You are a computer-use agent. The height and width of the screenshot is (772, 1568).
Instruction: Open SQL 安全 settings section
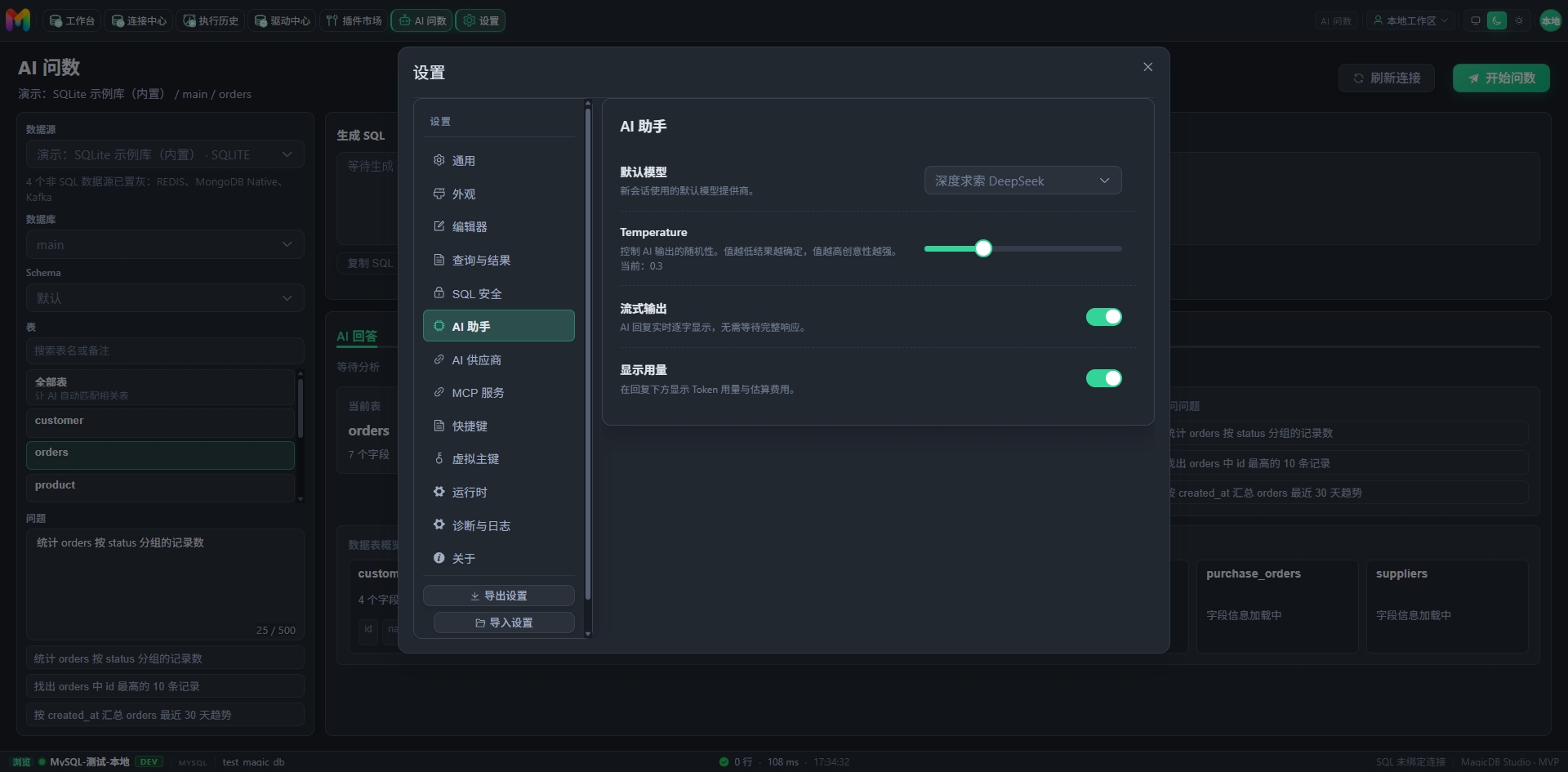499,293
